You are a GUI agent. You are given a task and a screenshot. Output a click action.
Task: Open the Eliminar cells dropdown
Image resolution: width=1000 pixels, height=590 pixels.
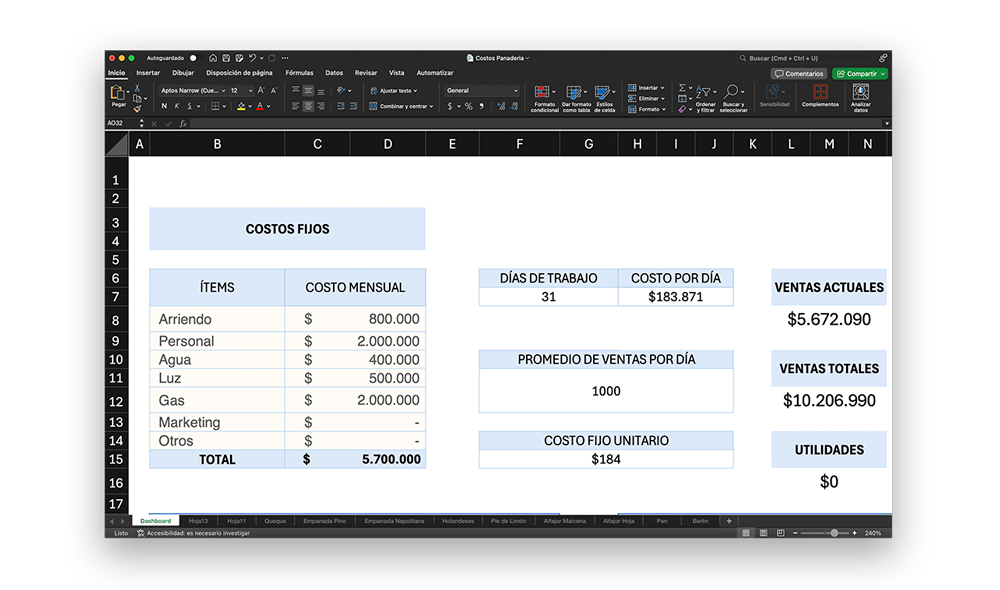[x=647, y=99]
